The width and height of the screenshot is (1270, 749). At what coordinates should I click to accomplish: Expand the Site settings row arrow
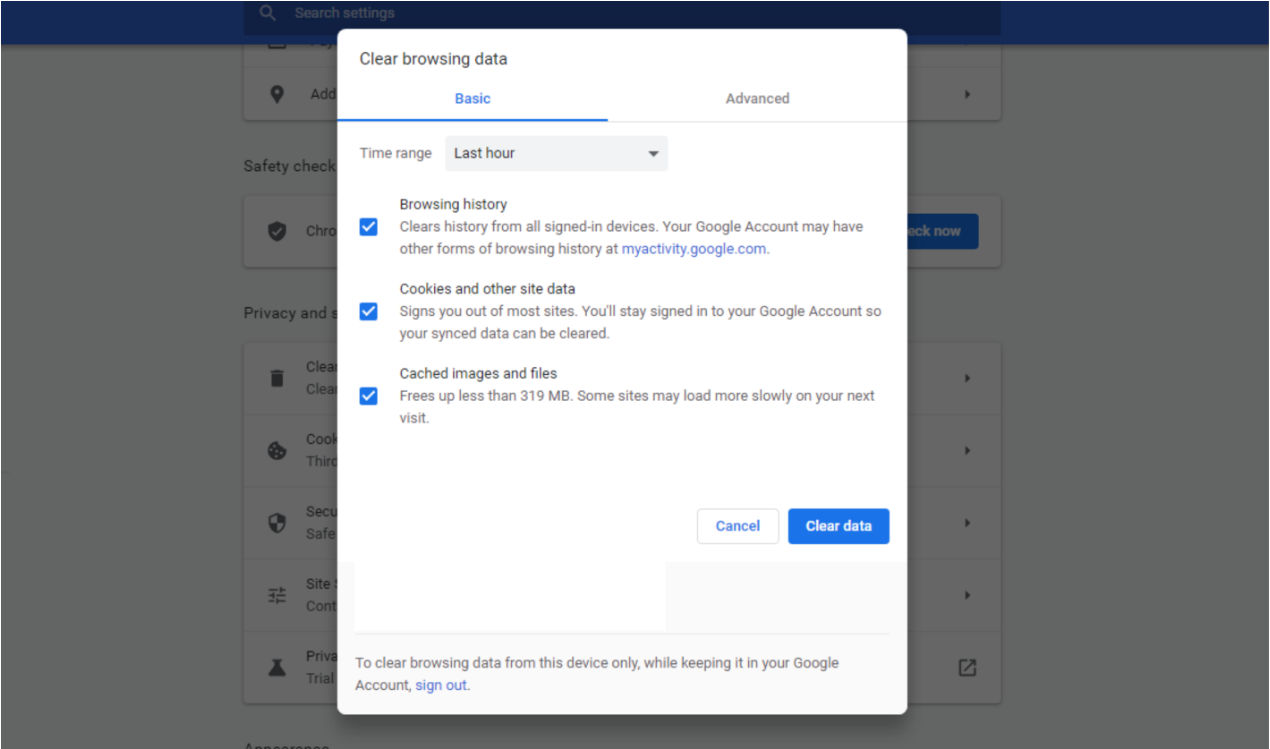point(967,595)
